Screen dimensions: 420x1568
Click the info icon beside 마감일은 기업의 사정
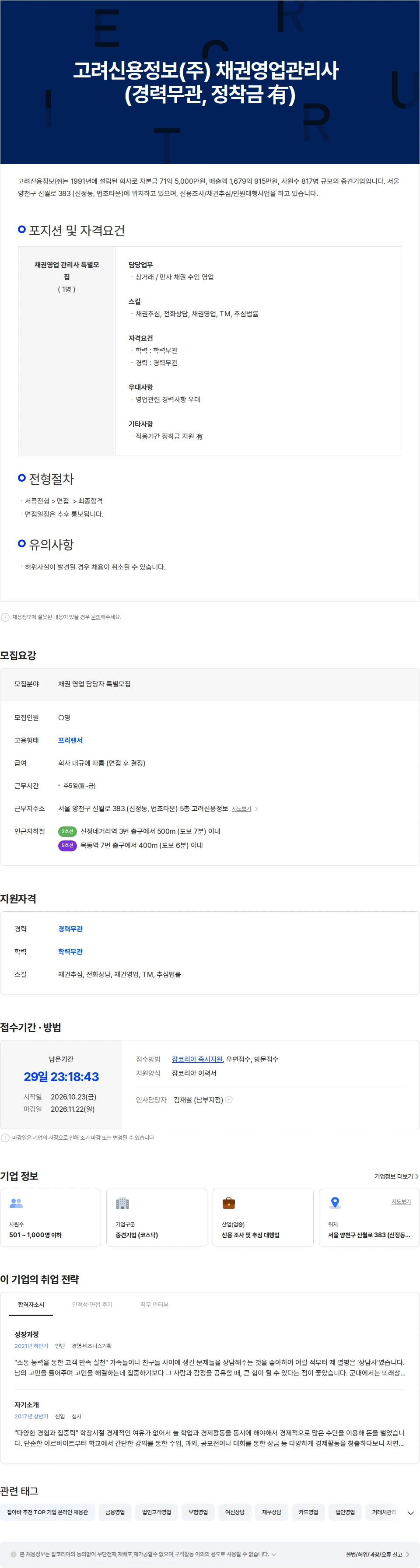[x=6, y=1137]
